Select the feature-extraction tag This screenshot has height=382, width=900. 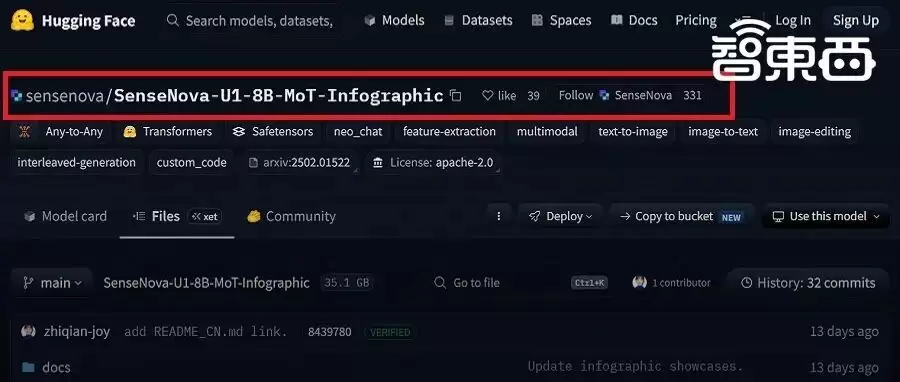tap(449, 131)
